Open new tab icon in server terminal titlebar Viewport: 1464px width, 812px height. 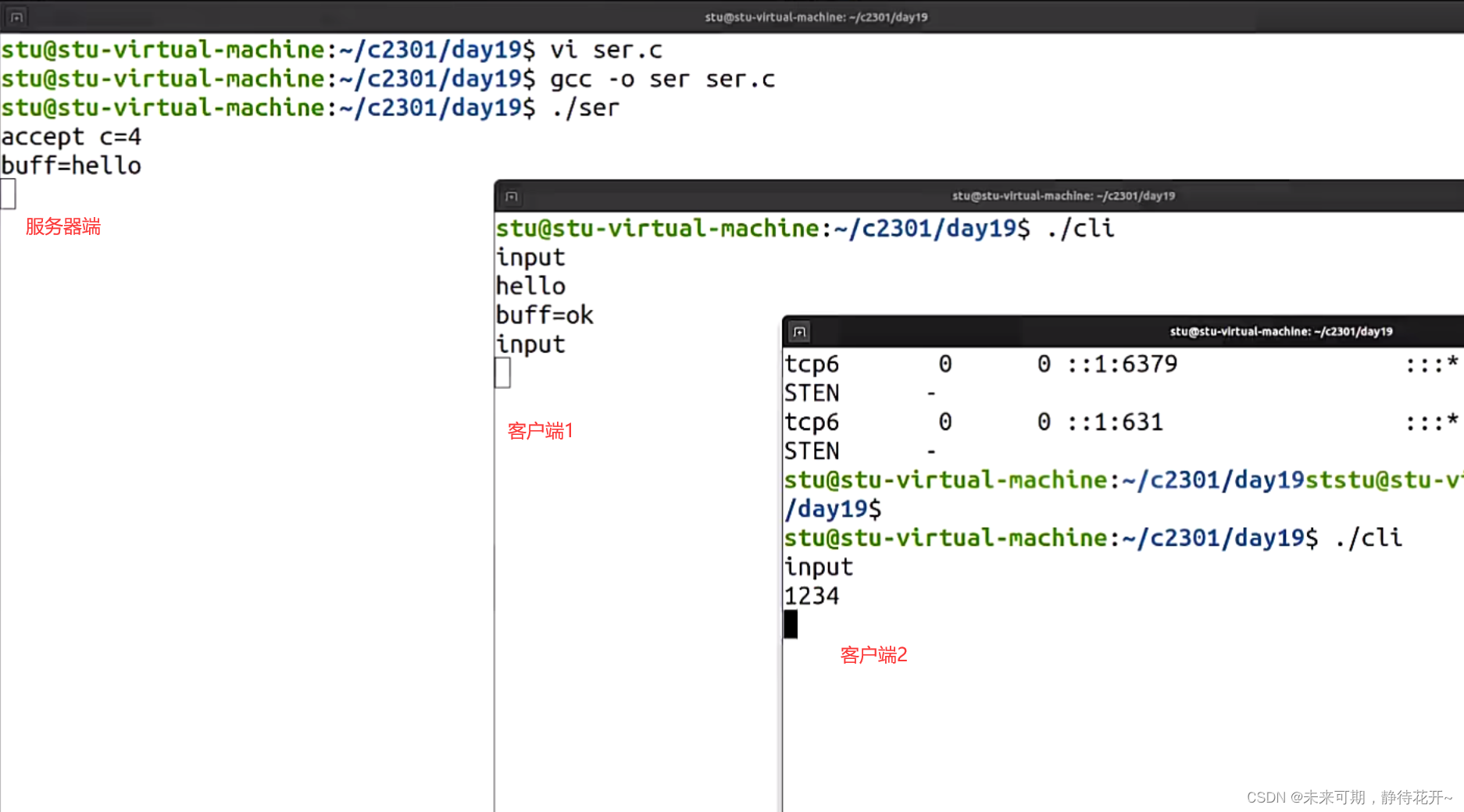tap(16, 16)
